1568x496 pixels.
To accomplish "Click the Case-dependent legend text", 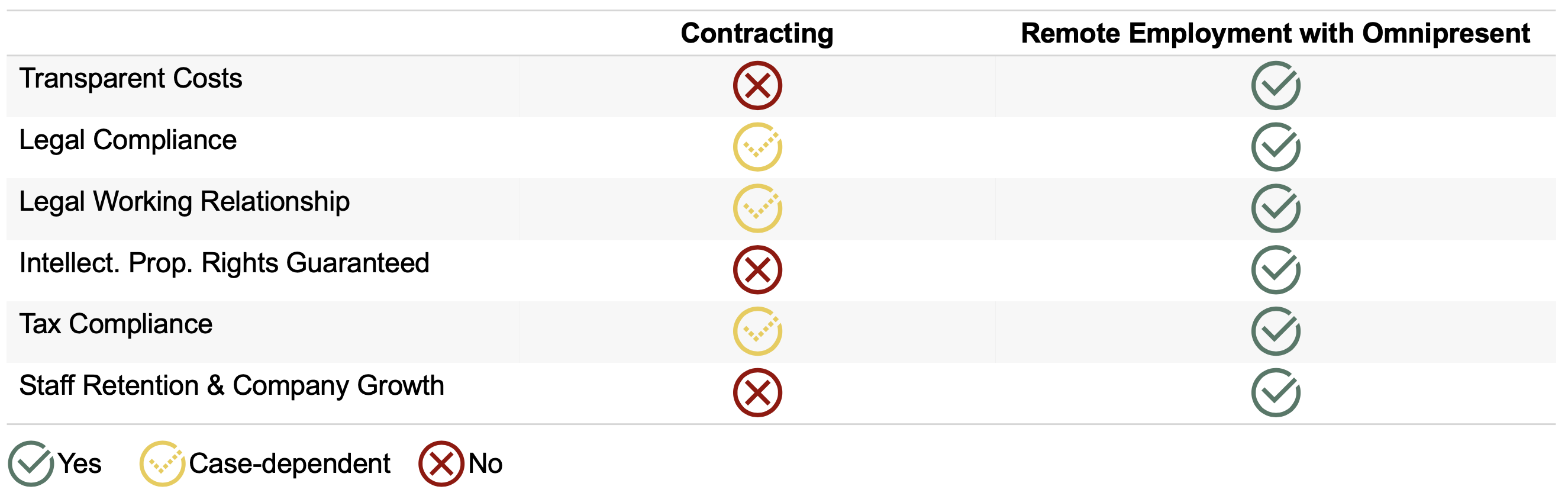I will tap(289, 464).
